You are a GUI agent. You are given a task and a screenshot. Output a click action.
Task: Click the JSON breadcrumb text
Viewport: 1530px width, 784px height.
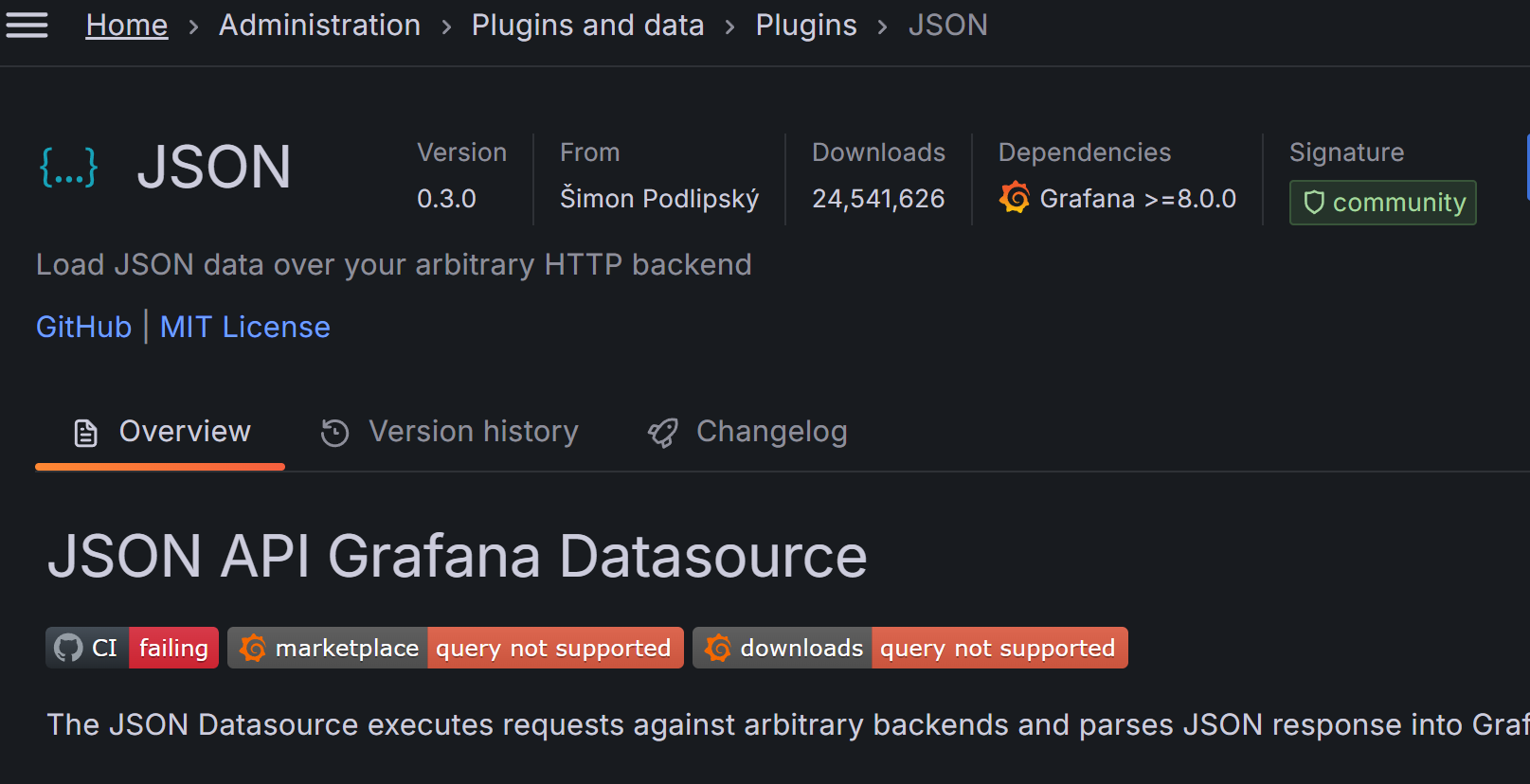[947, 26]
